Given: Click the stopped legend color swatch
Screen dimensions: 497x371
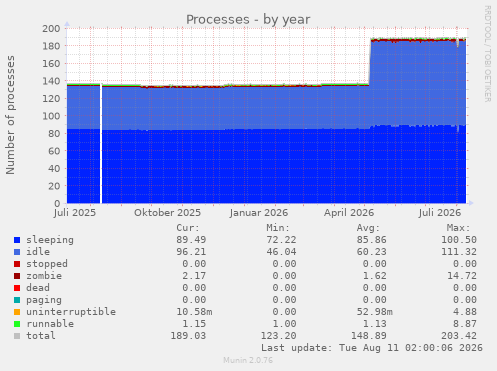Looking at the screenshot, I should [17, 264].
